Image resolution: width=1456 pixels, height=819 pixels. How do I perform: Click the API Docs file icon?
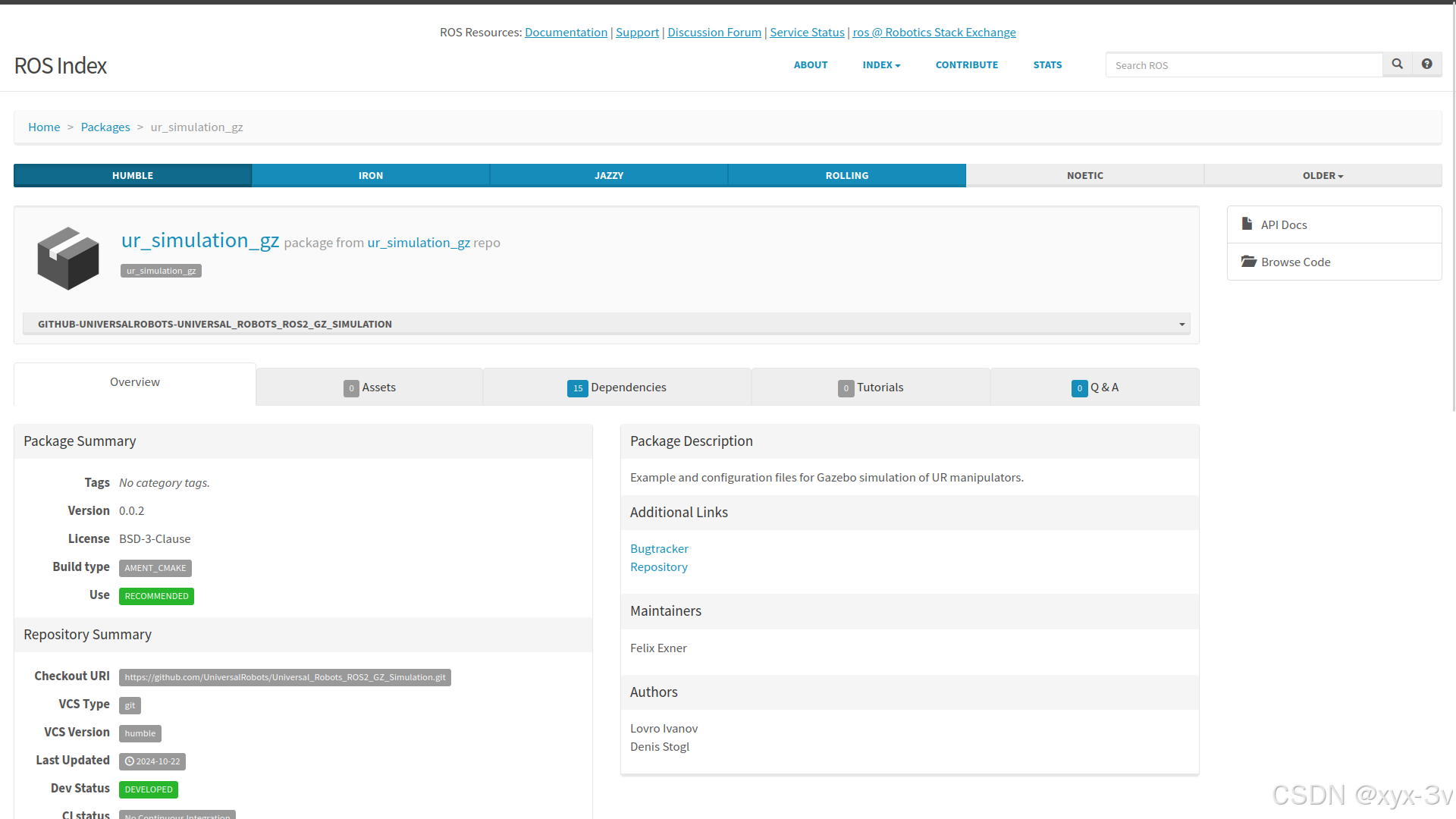click(1247, 224)
